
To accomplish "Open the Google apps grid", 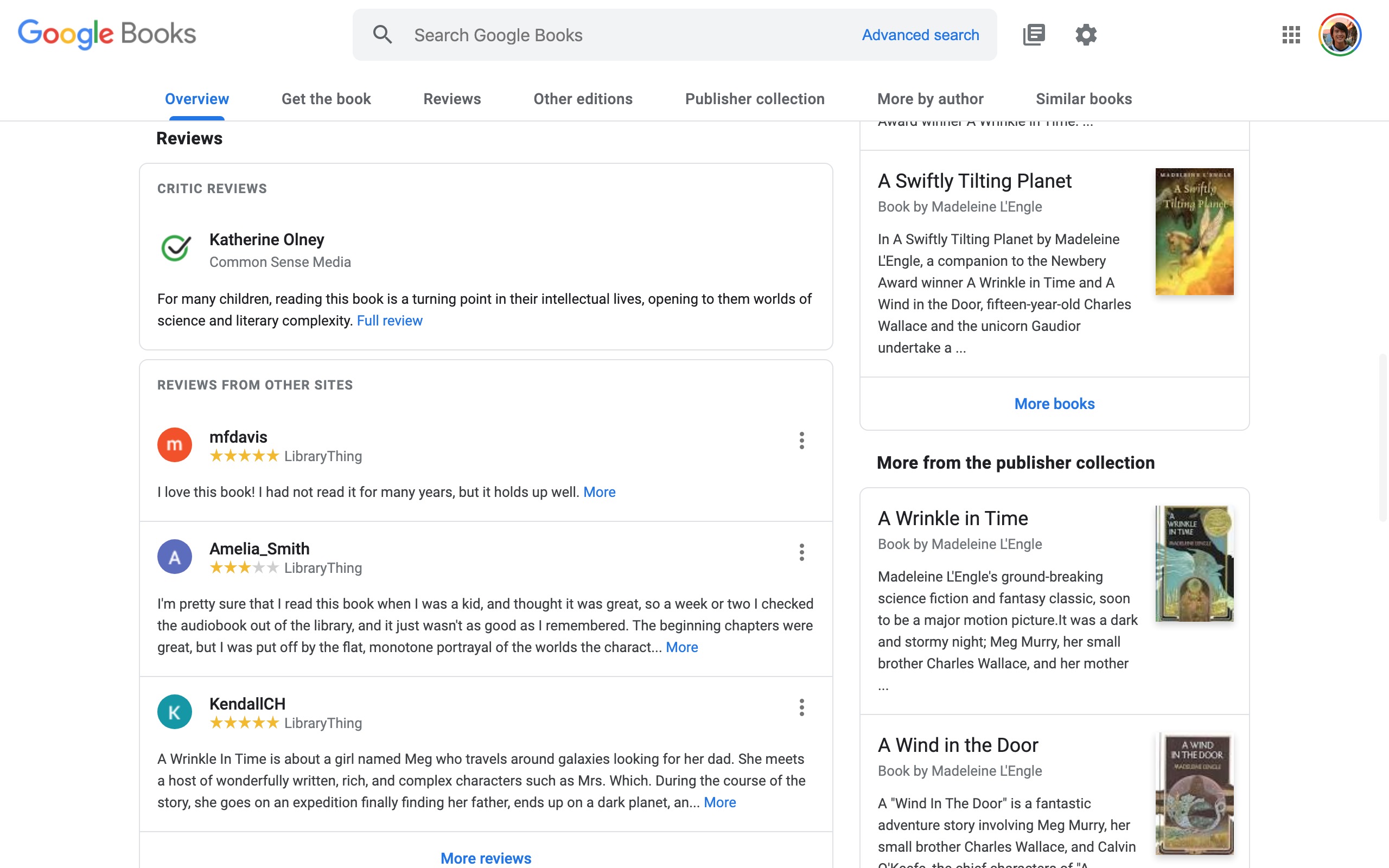I will pyautogui.click(x=1291, y=34).
